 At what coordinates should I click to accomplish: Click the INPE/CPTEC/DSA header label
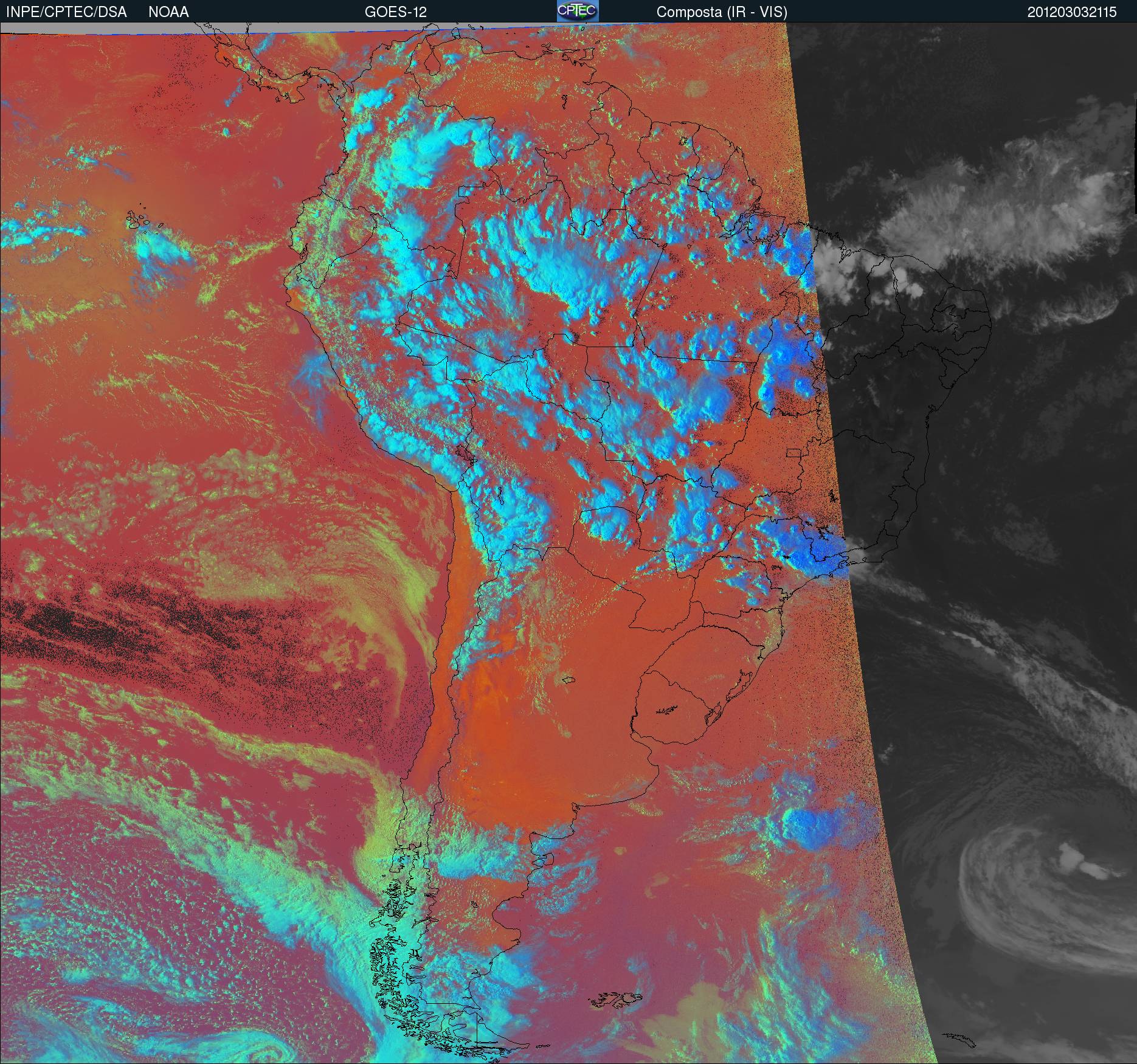point(66,12)
